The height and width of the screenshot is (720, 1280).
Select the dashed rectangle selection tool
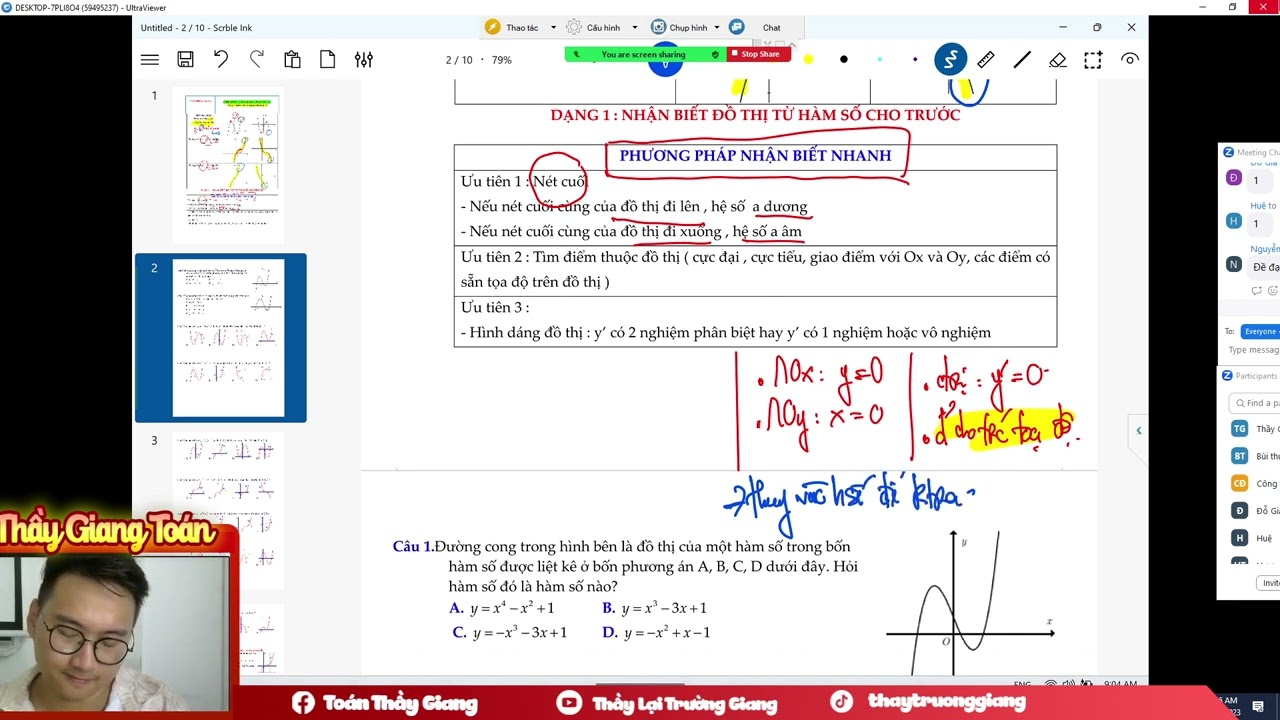tap(1093, 60)
